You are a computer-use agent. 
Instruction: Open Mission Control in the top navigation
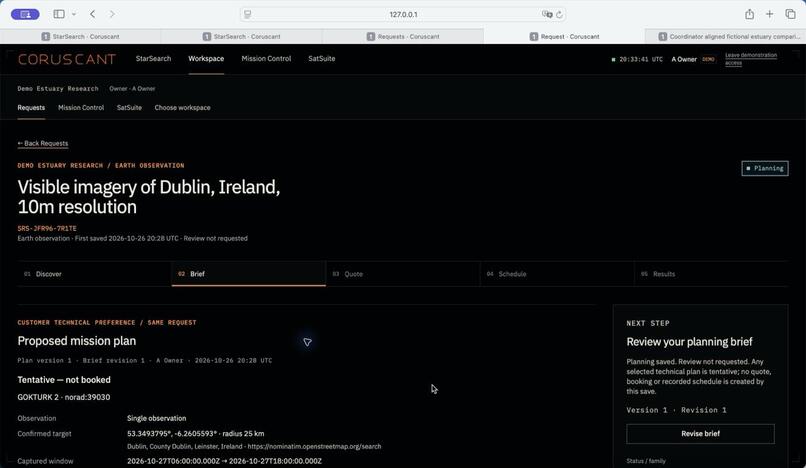(266, 59)
